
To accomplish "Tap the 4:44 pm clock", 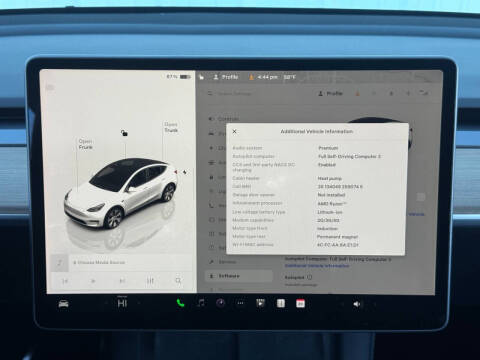I will tap(267, 77).
